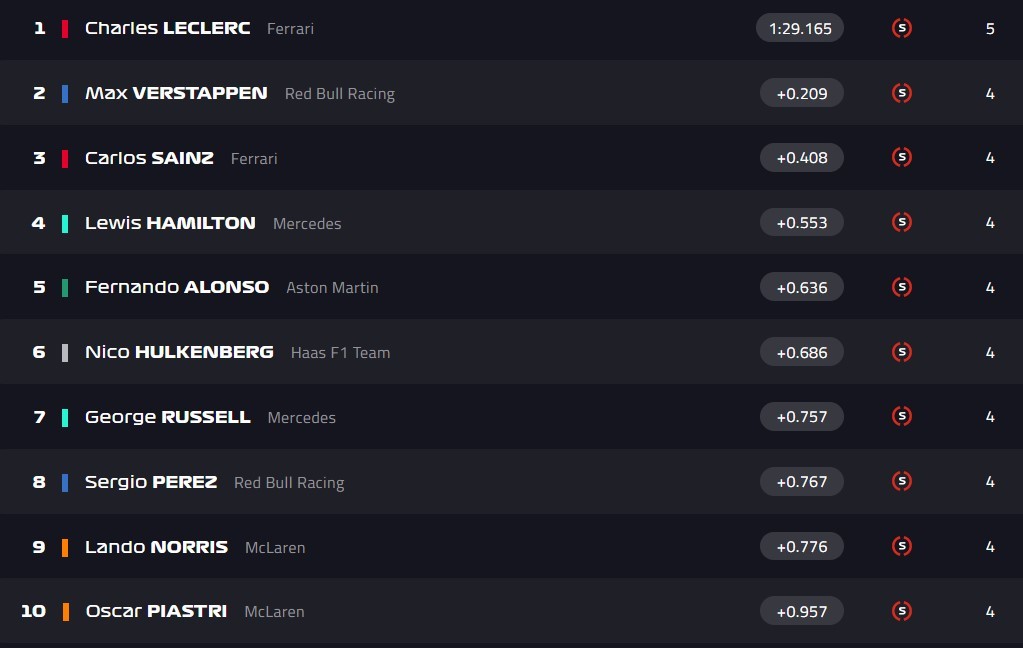
Task: Click Verstappen's +0.209 gap badge
Action: pyautogui.click(x=801, y=93)
